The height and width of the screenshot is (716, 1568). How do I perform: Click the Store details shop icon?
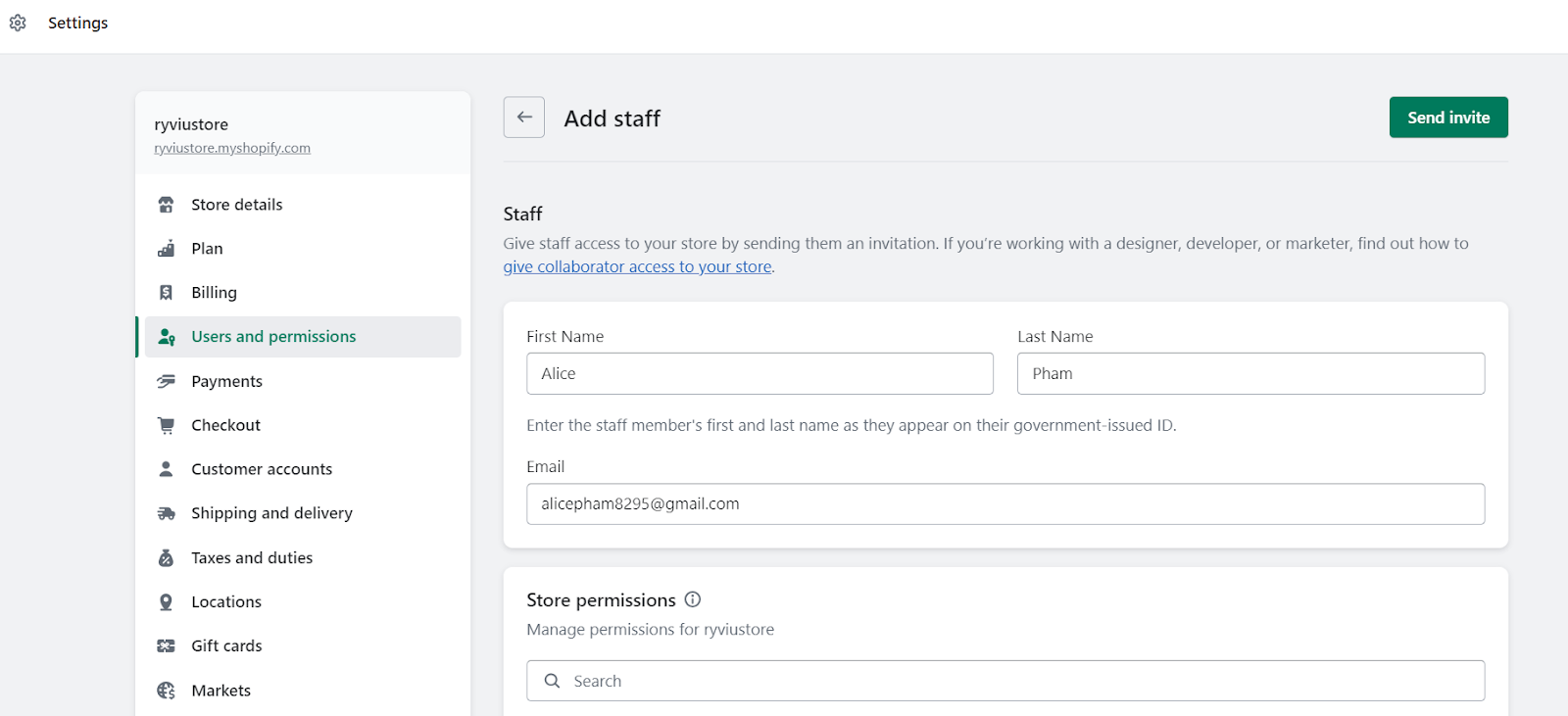pyautogui.click(x=167, y=205)
